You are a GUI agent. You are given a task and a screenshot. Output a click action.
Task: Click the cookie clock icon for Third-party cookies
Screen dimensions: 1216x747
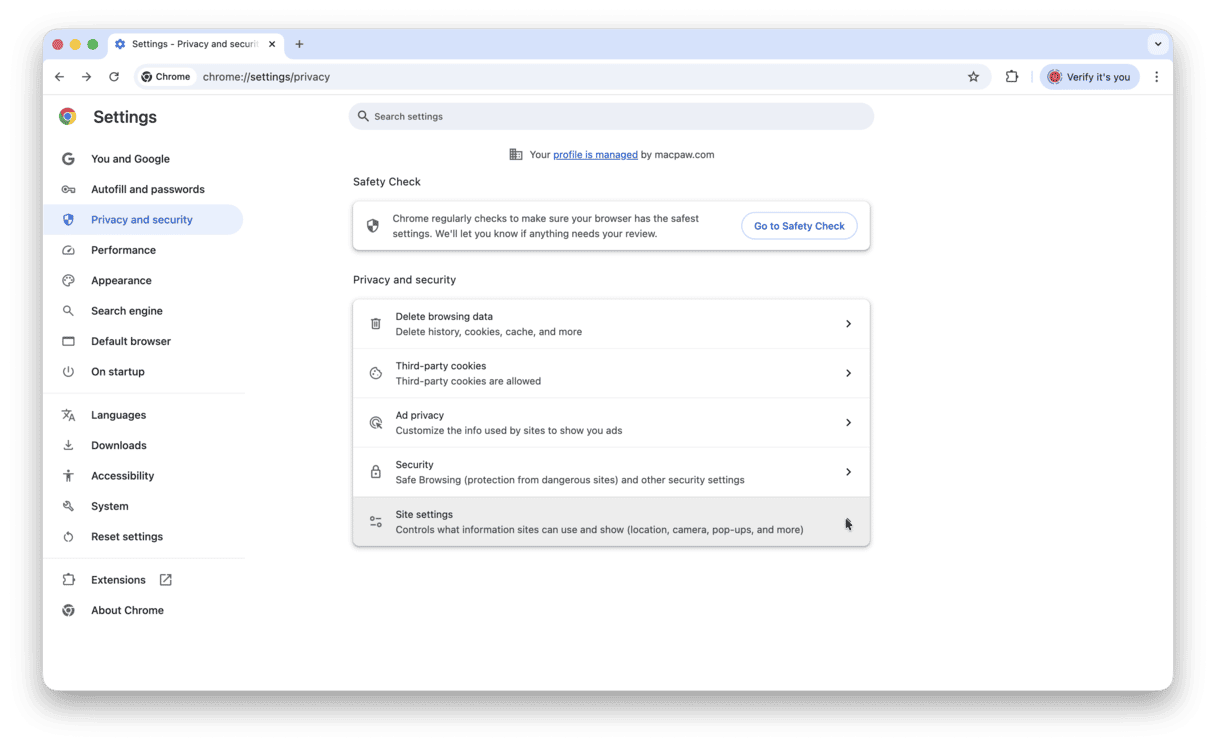pos(375,372)
